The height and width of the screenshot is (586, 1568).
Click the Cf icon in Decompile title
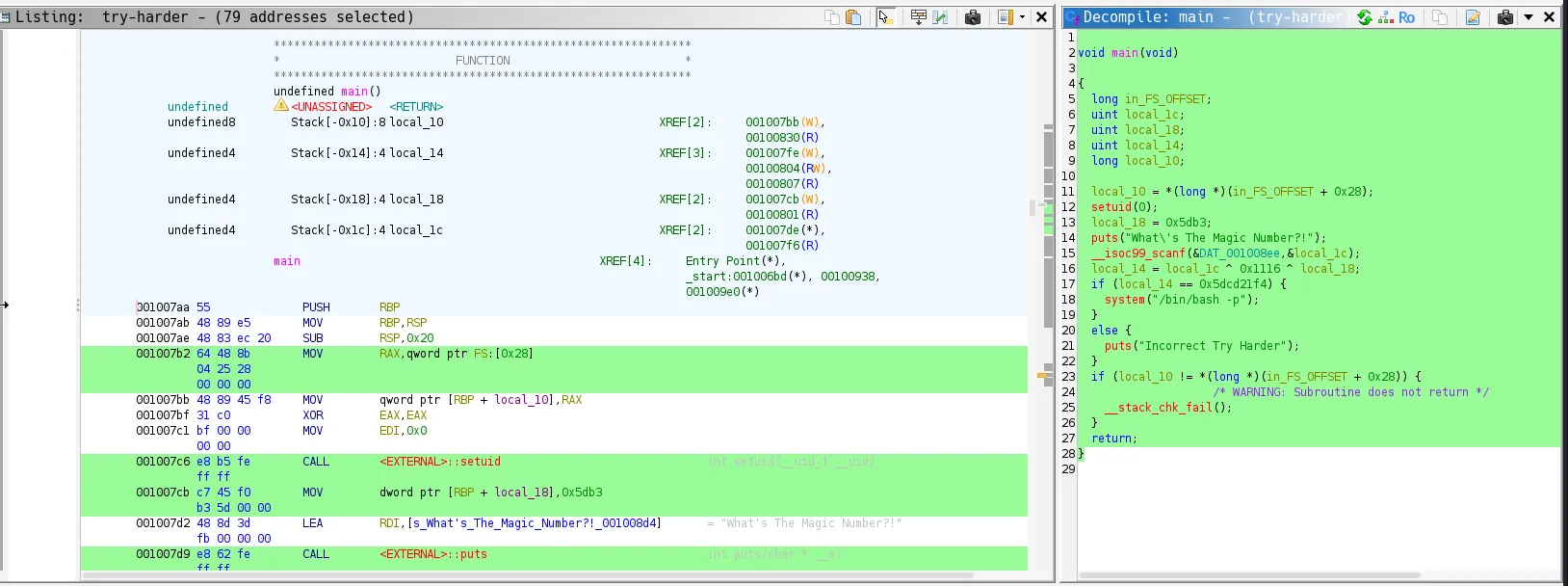pyautogui.click(x=1072, y=17)
